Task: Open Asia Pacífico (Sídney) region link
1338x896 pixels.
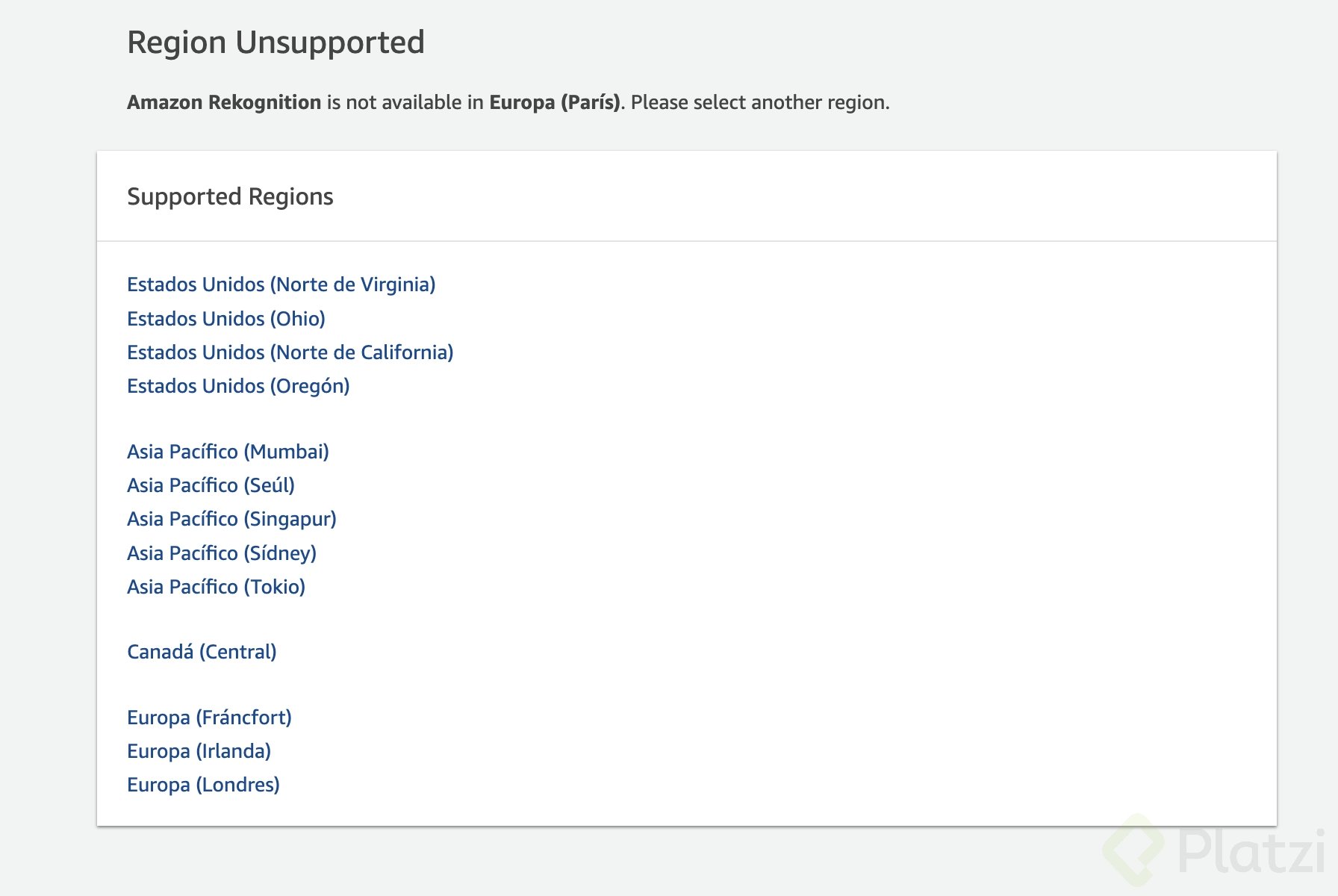Action: 222,553
